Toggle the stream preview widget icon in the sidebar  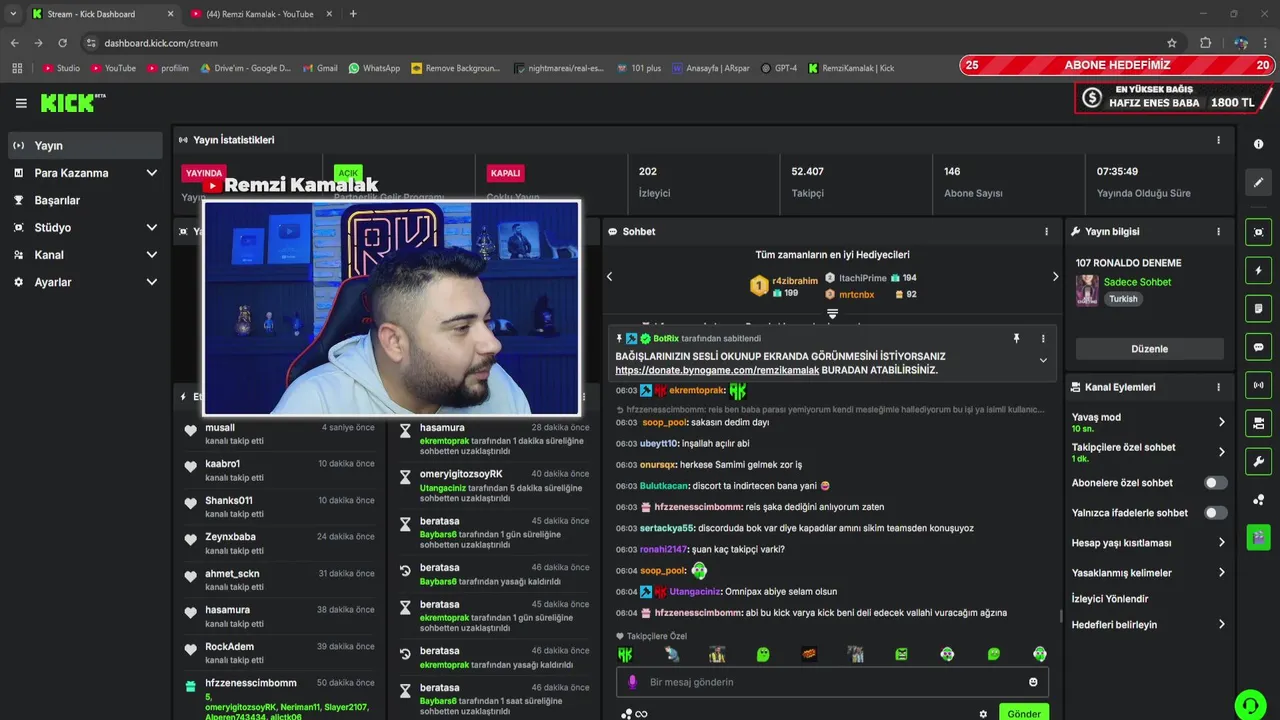(x=1258, y=232)
